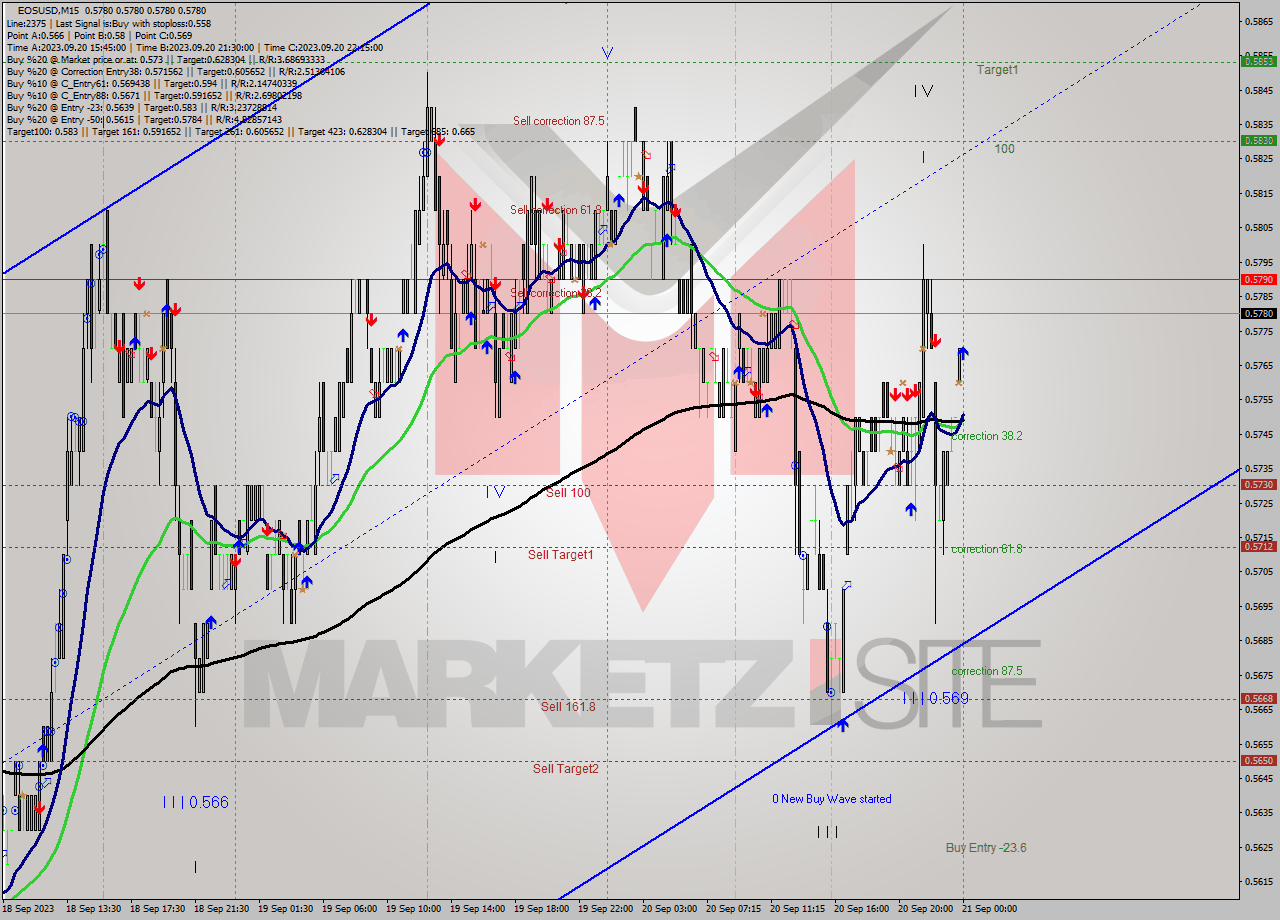
Task: Click the 'Sell 100' label
Action: [x=568, y=493]
